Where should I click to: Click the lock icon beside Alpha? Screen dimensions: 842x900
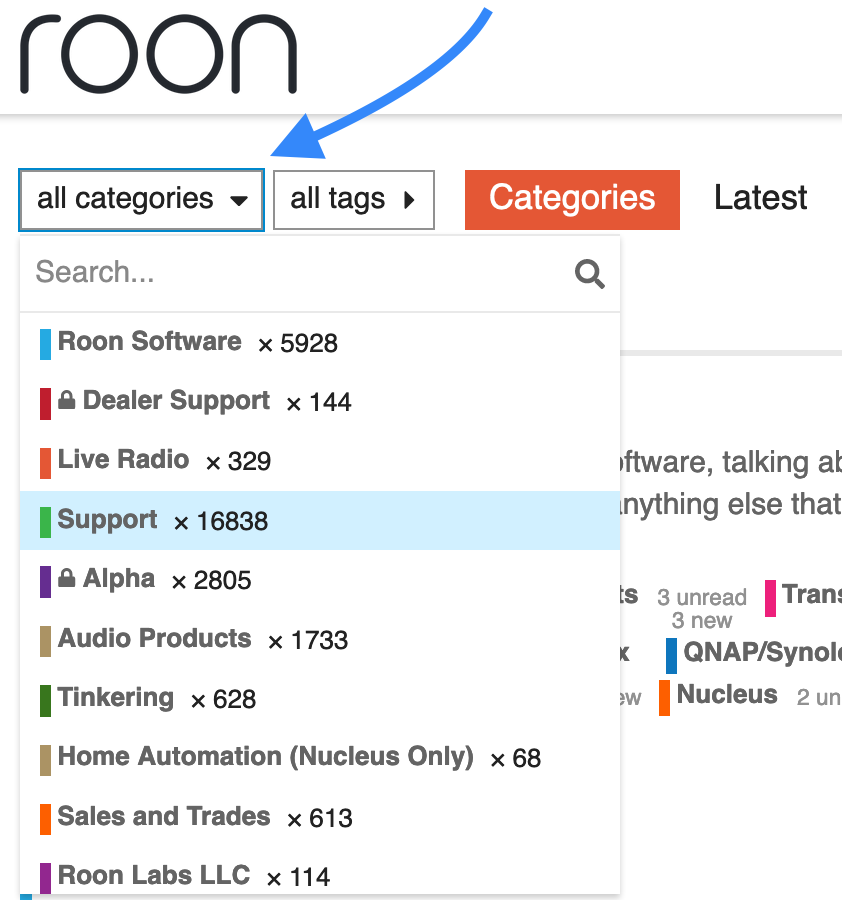67,578
